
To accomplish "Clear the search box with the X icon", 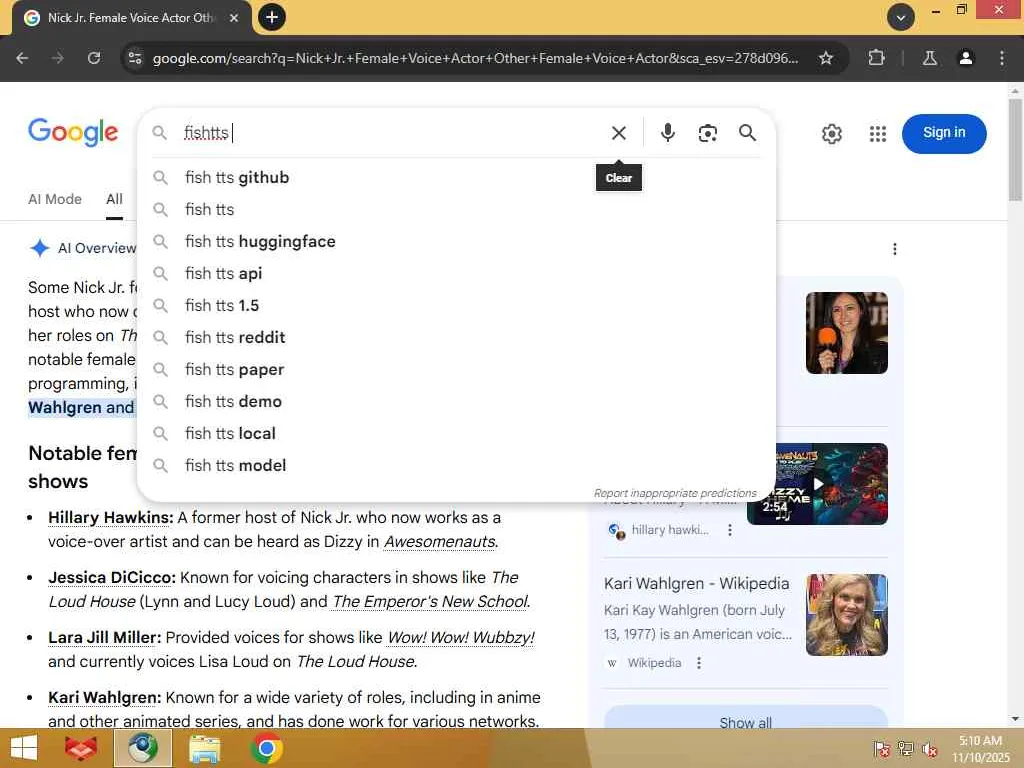I will (618, 133).
